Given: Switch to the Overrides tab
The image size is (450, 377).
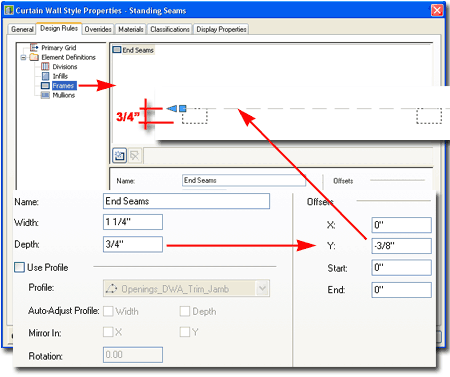Looking at the screenshot, I should coord(98,29).
